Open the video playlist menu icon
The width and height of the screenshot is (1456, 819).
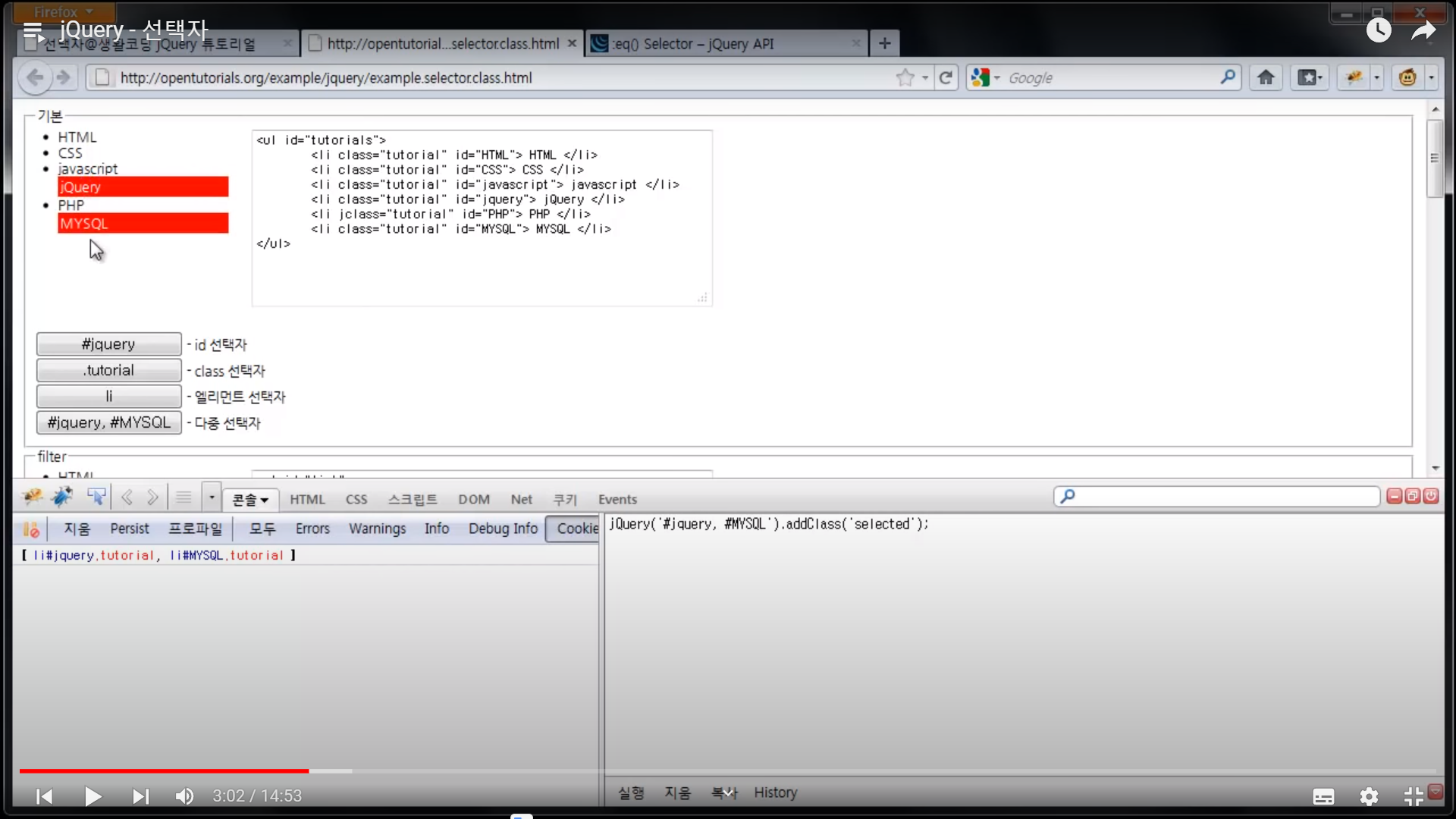coord(33,31)
